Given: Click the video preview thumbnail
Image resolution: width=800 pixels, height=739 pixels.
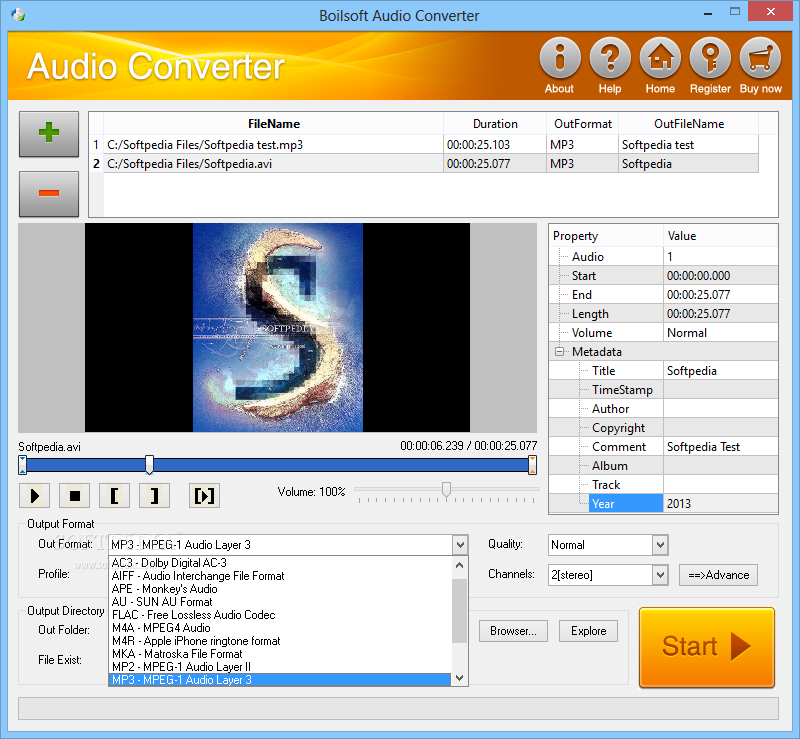Looking at the screenshot, I should point(278,328).
